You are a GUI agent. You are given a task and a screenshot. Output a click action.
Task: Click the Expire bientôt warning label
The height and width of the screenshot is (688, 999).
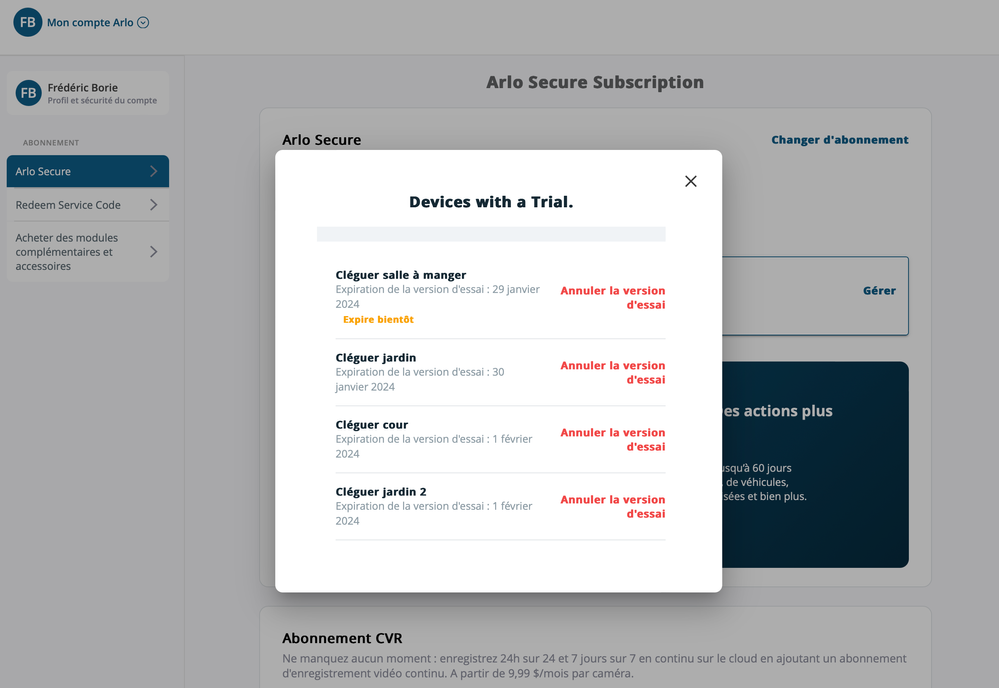(x=378, y=320)
